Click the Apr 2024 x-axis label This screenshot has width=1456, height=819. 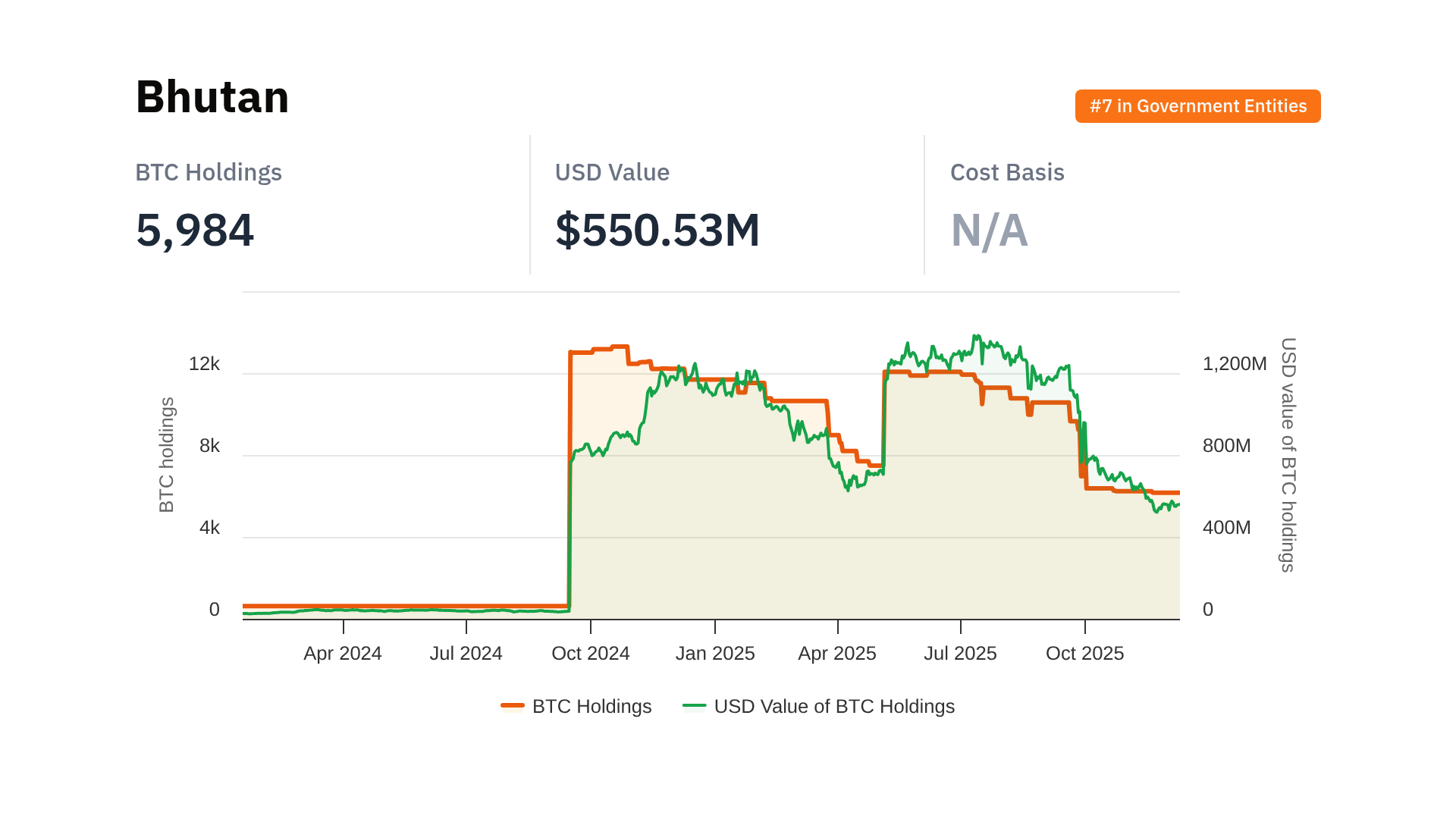(x=343, y=653)
